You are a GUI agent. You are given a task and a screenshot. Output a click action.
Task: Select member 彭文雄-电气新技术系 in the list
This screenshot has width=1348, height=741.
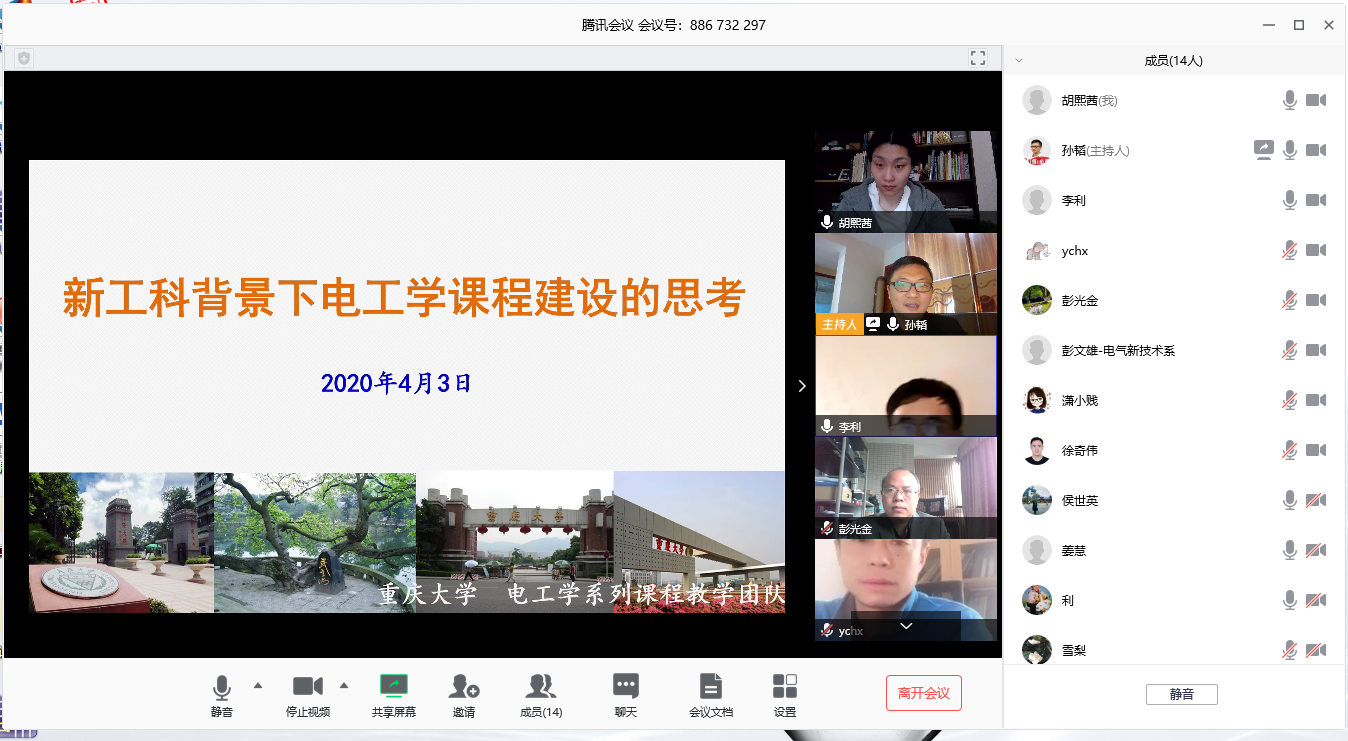1118,350
